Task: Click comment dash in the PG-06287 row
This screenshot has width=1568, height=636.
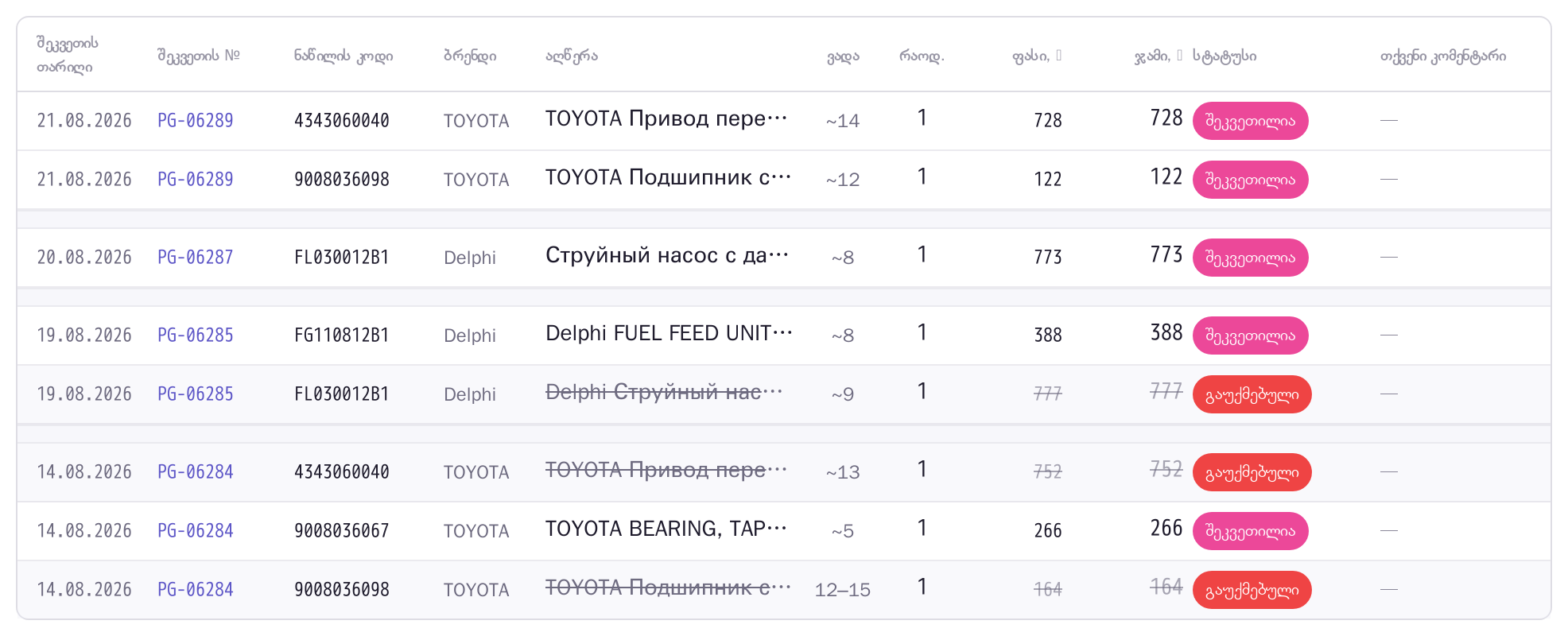Action: pos(1389,258)
